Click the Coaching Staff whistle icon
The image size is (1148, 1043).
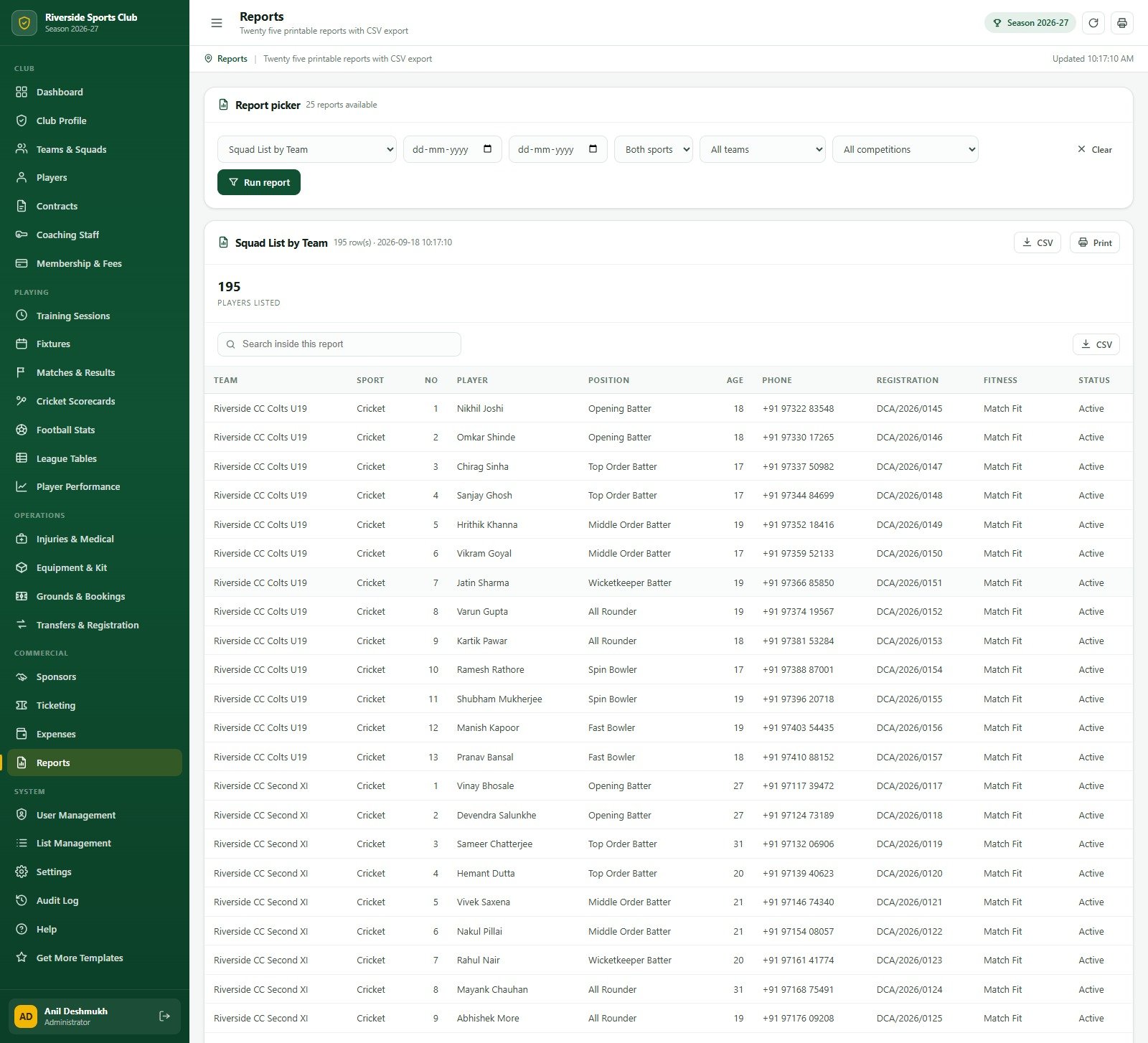[x=22, y=235]
